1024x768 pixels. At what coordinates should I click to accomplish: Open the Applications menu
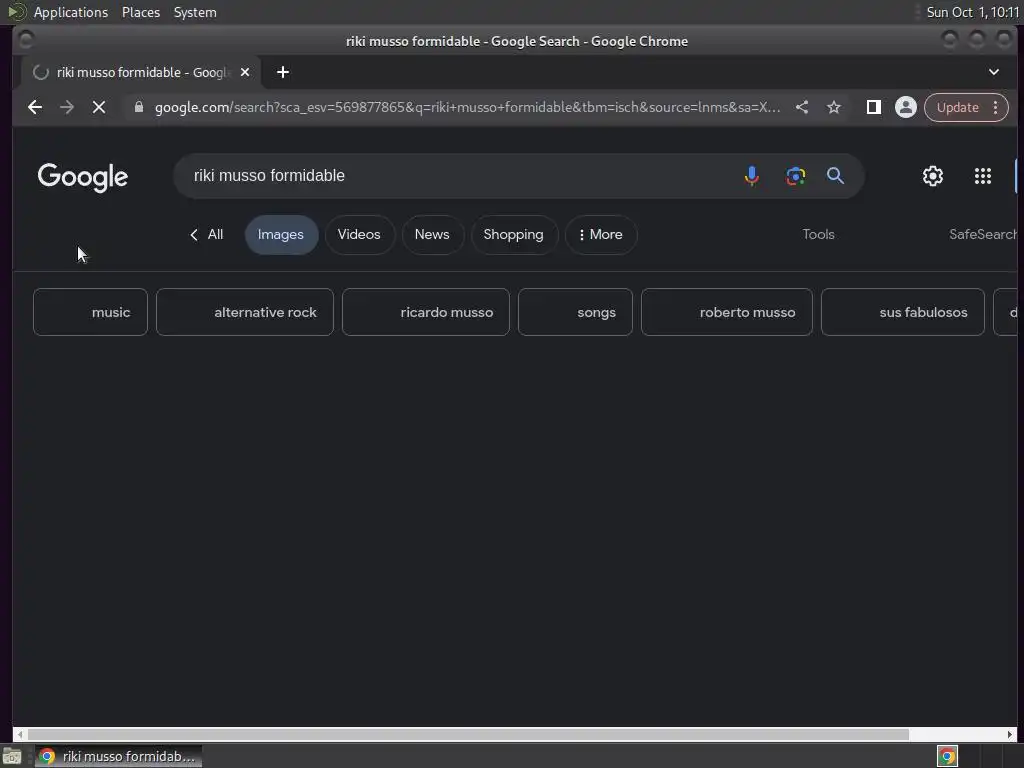tap(71, 12)
